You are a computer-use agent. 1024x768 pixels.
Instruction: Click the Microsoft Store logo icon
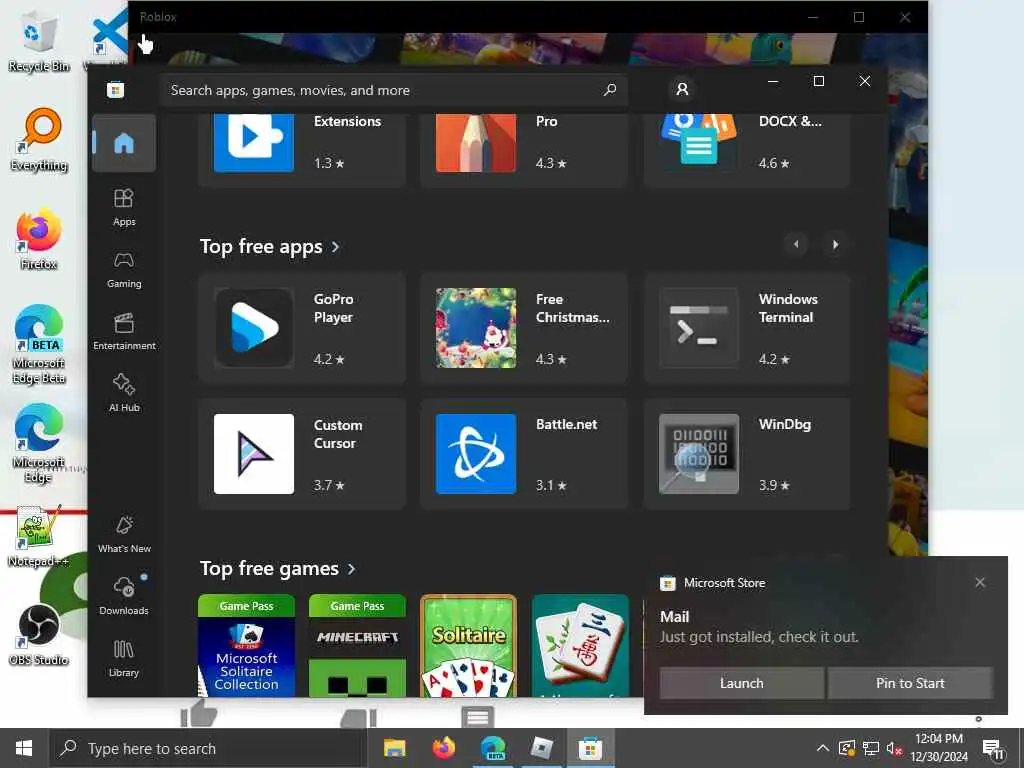click(116, 89)
